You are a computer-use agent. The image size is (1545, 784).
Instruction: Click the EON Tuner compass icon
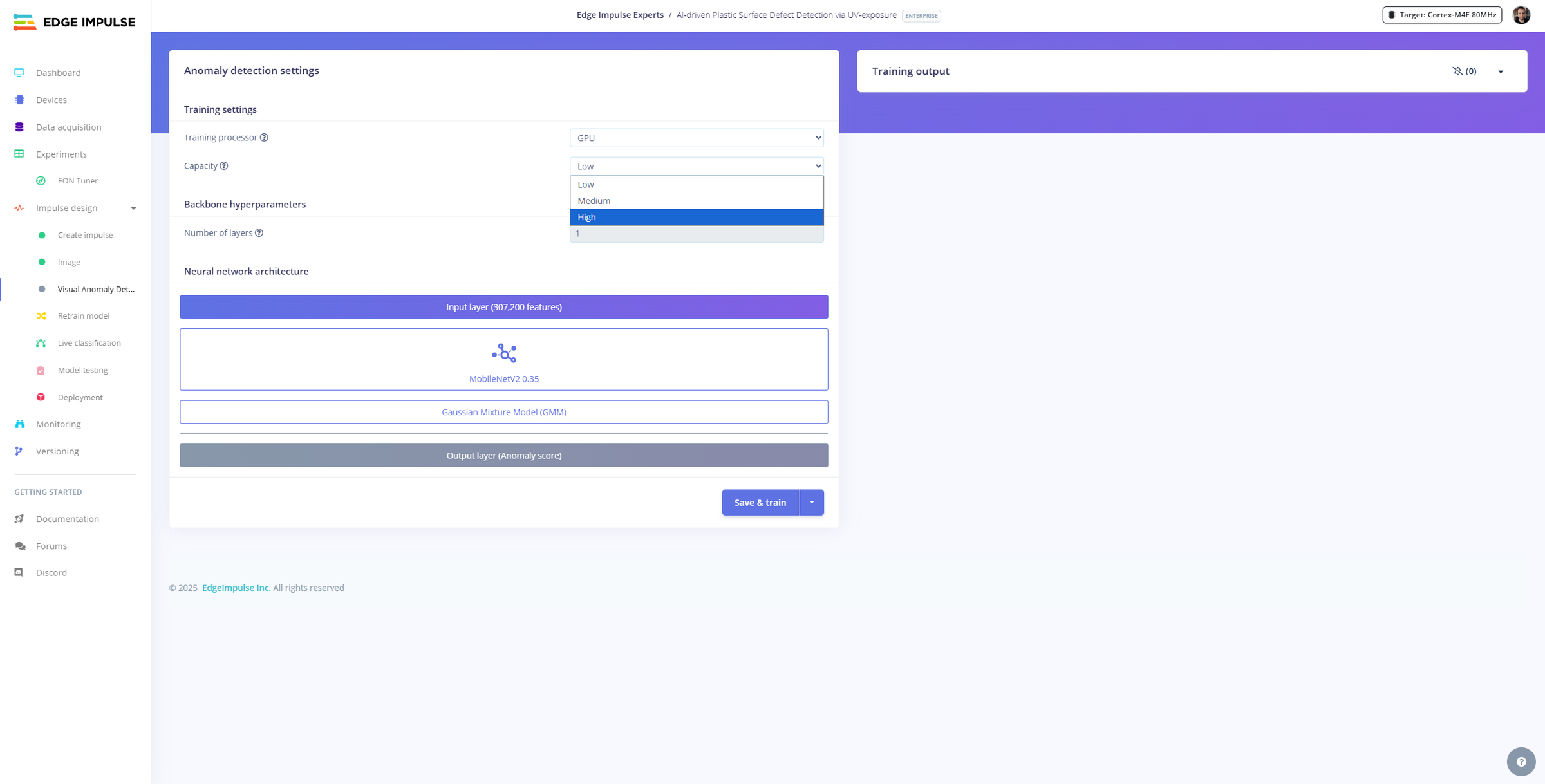tap(41, 181)
